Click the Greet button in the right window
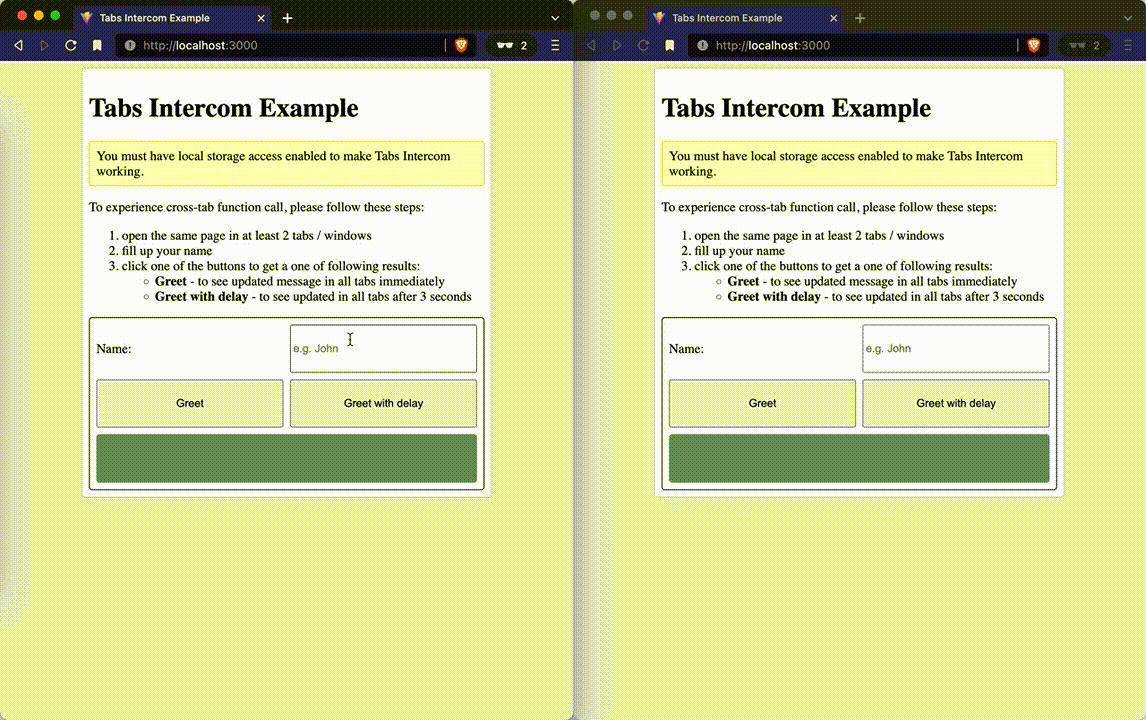The image size is (1146, 720). pos(762,403)
